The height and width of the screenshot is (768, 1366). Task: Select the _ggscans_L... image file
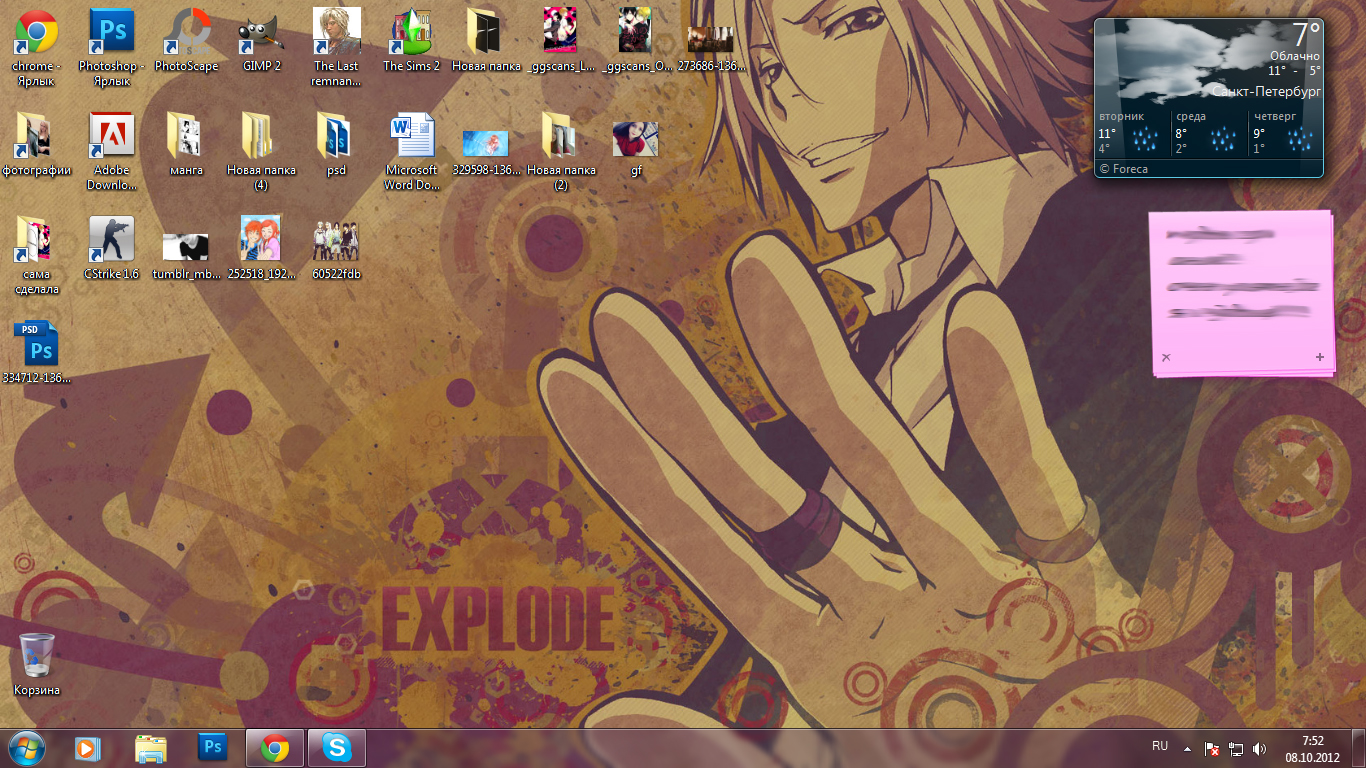click(561, 40)
